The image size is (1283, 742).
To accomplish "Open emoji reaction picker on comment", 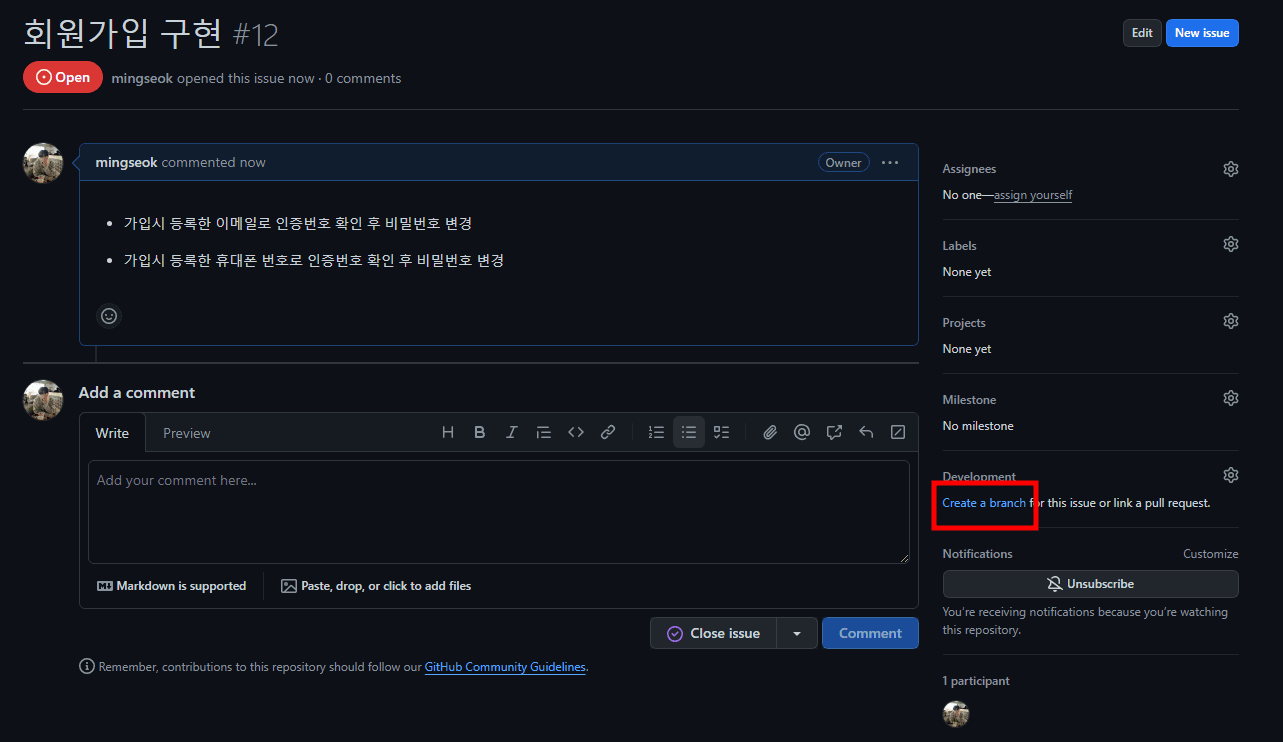I will pos(109,316).
